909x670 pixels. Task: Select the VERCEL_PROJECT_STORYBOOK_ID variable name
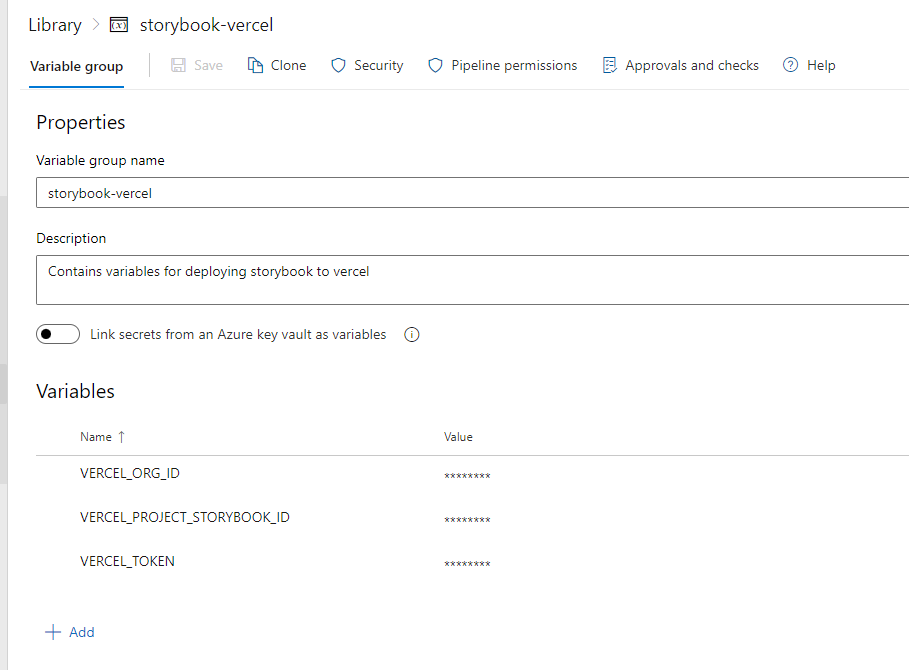pos(185,518)
